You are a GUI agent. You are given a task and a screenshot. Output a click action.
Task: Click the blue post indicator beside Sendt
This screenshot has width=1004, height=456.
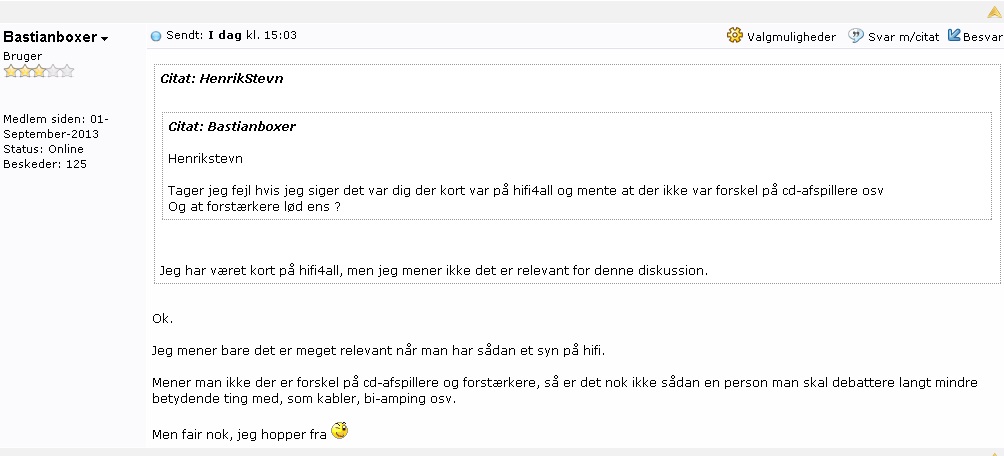click(x=156, y=36)
